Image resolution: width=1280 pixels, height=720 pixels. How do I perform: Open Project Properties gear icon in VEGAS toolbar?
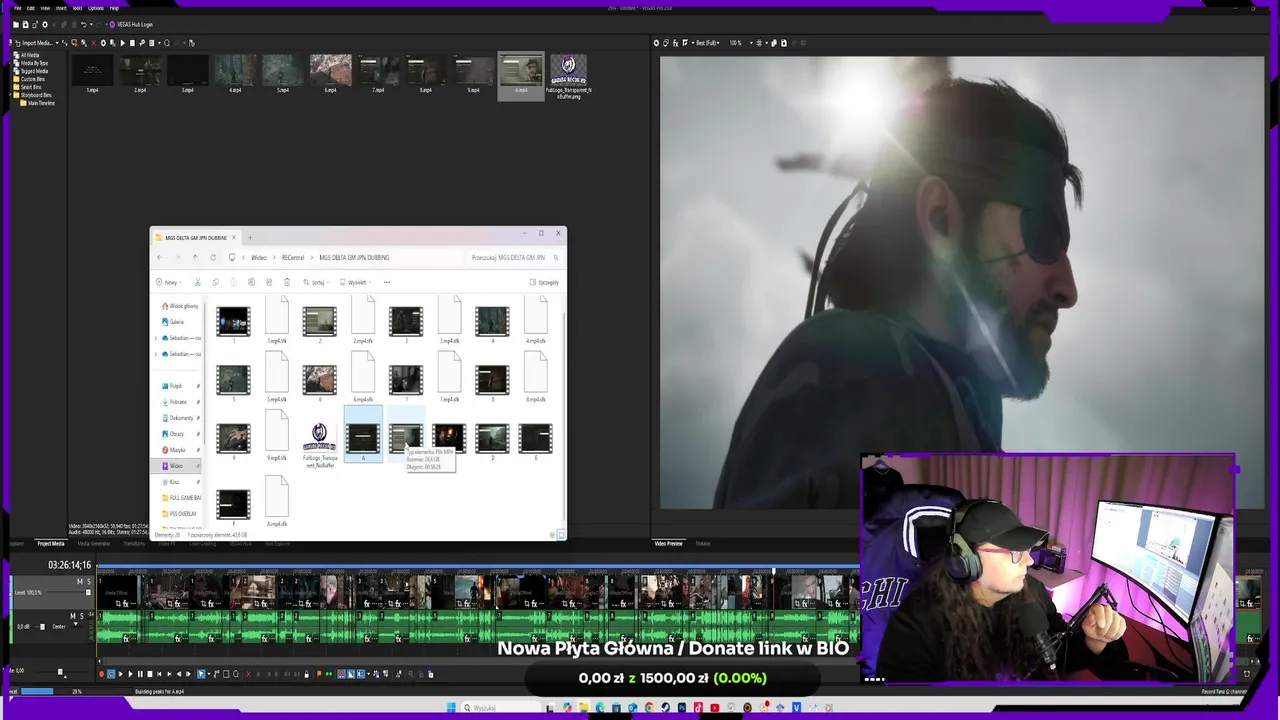pos(45,24)
